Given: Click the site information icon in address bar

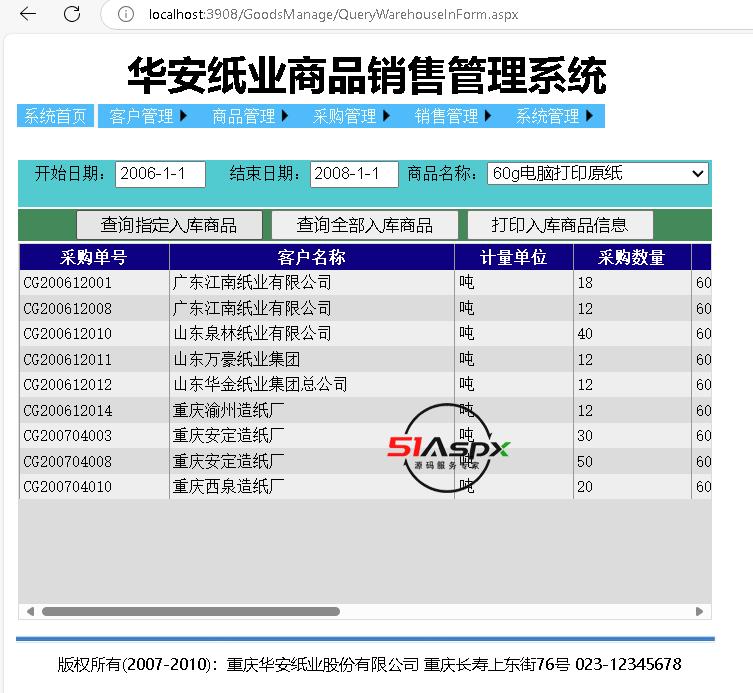Looking at the screenshot, I should coord(125,14).
